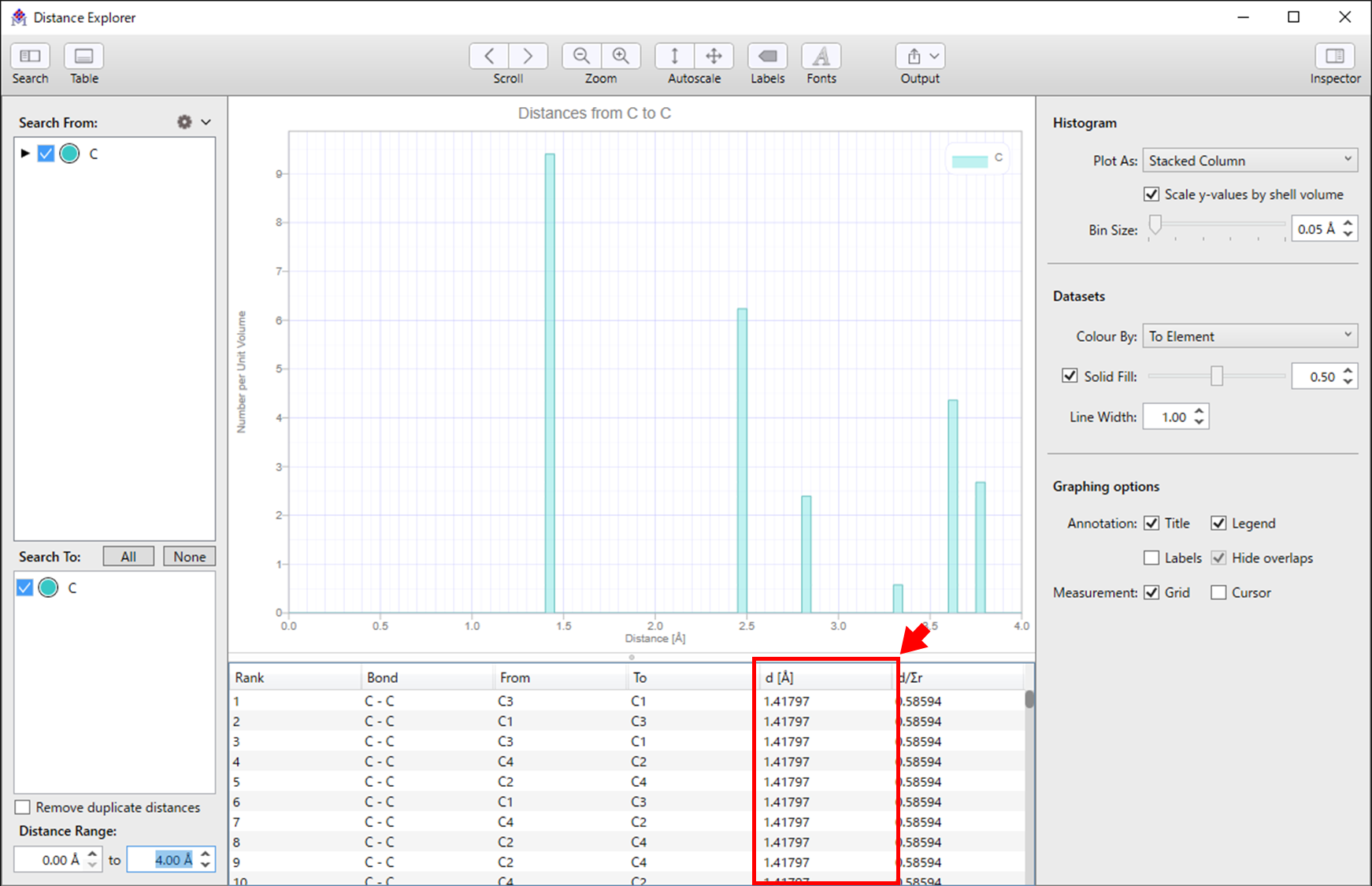Screen dimensions: 1372x886
Task: Enable the Cursor measurement checkbox
Action: click(x=1218, y=593)
